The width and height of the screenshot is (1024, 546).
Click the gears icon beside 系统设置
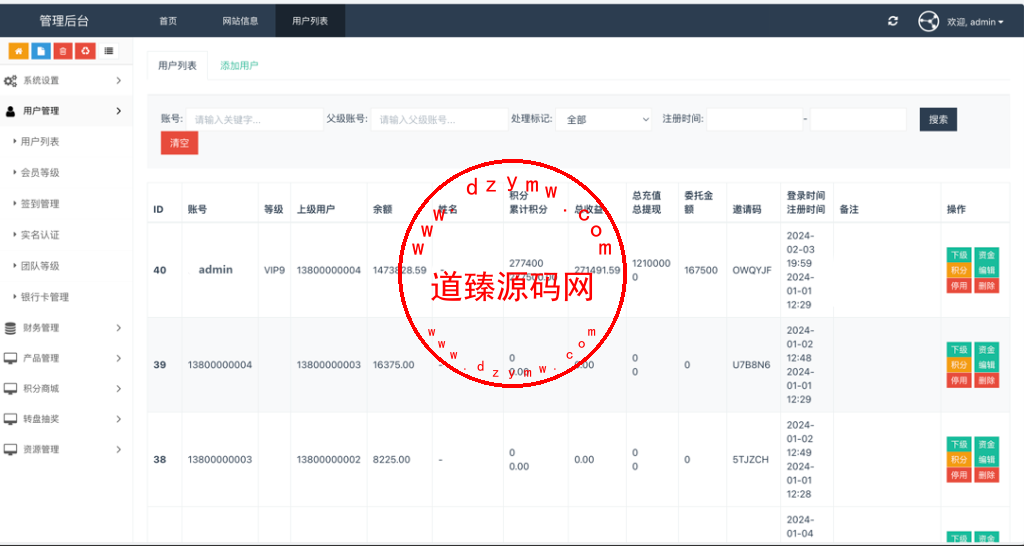click(x=10, y=81)
